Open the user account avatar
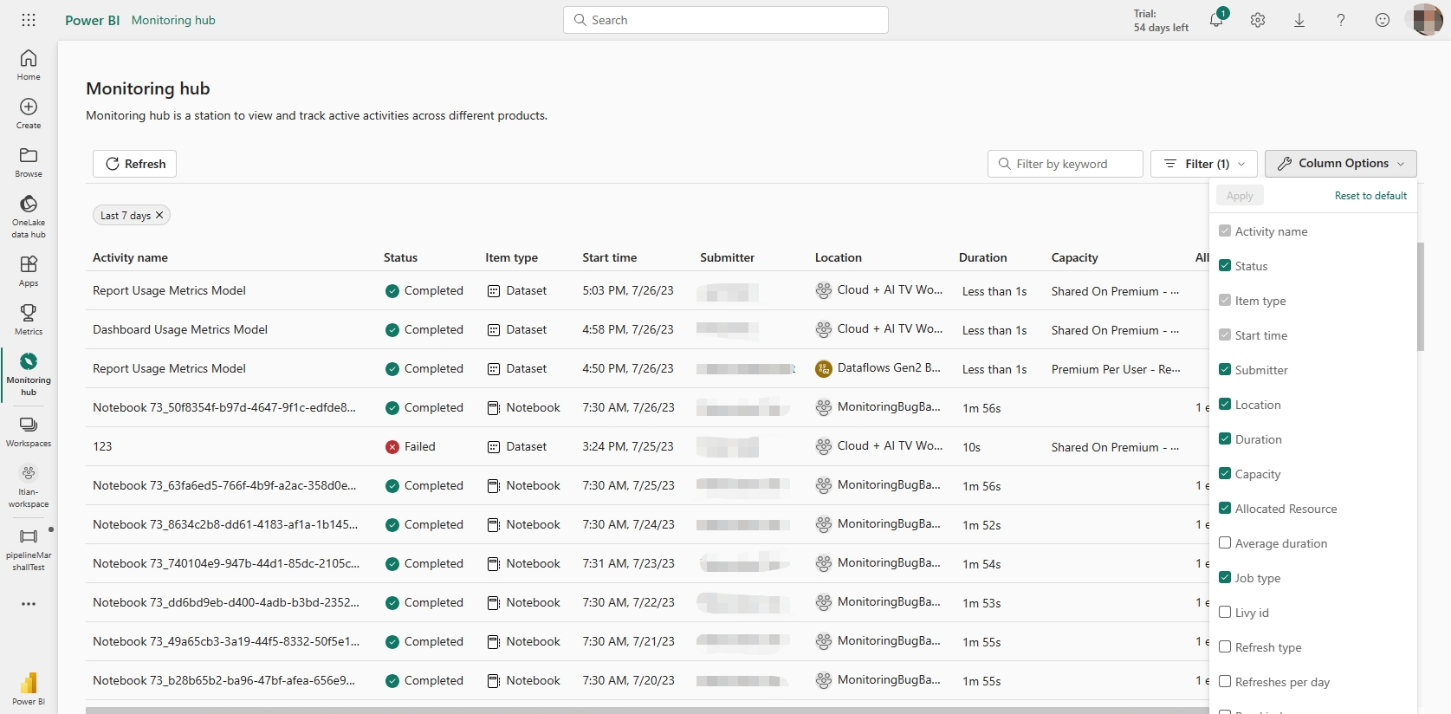 click(1426, 20)
